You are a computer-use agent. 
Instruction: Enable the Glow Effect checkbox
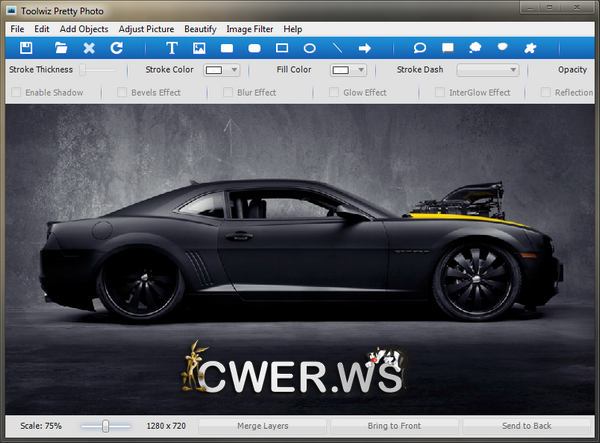[x=334, y=93]
